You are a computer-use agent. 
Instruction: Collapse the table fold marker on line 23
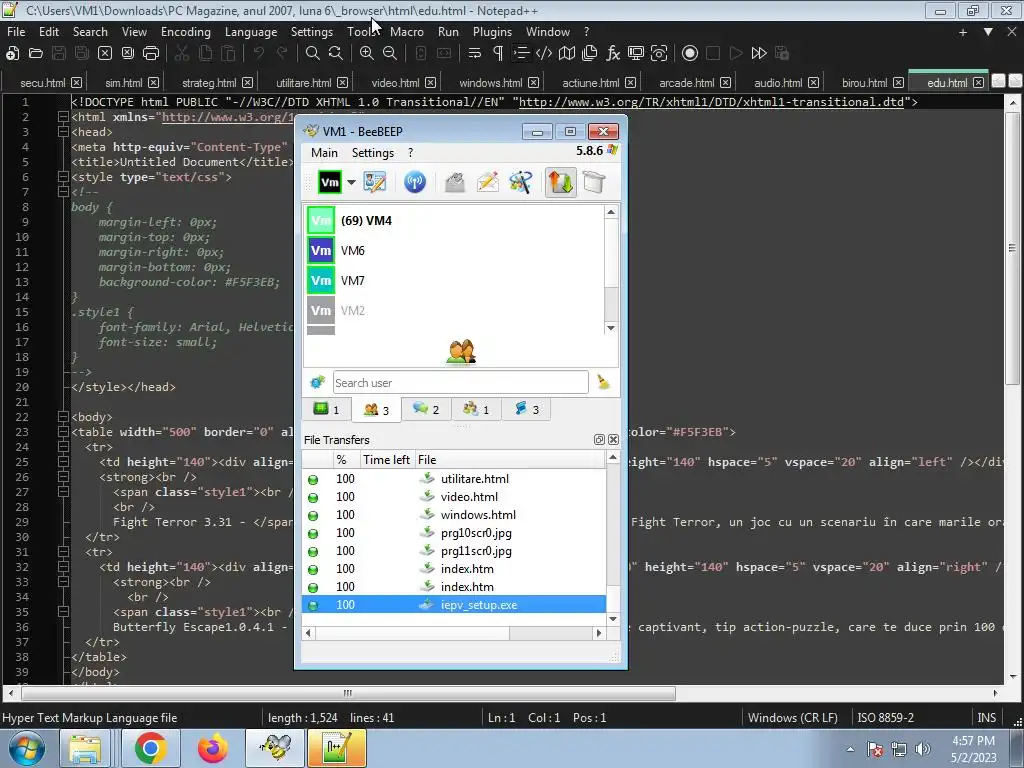pyautogui.click(x=63, y=432)
